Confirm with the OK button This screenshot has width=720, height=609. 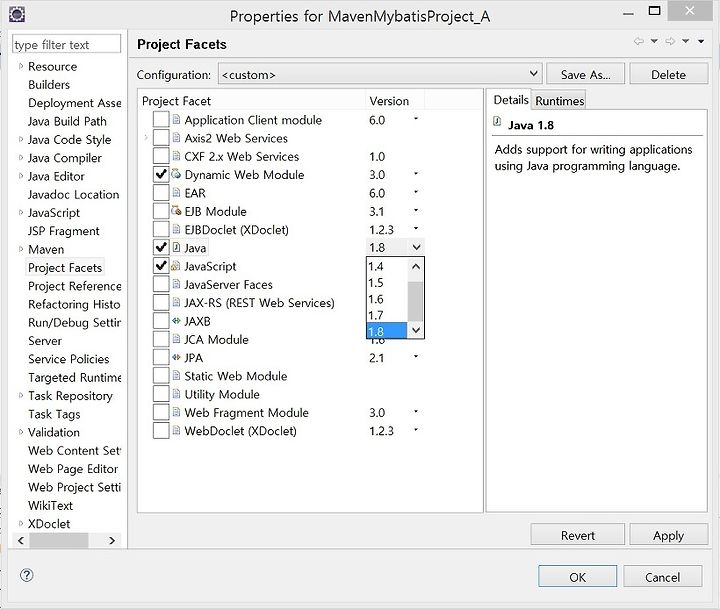click(x=577, y=577)
